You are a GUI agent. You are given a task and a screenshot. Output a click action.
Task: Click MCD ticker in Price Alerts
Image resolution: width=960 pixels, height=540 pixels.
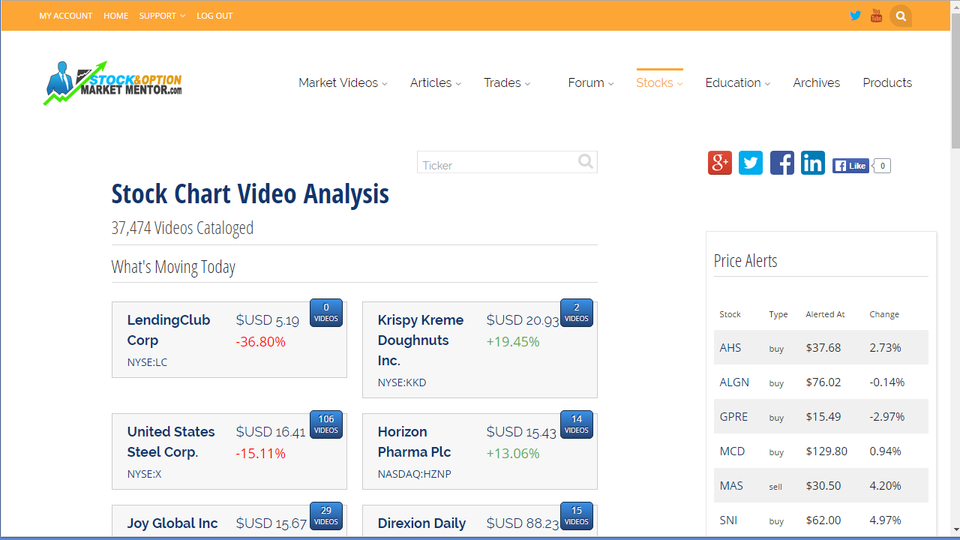click(x=732, y=451)
